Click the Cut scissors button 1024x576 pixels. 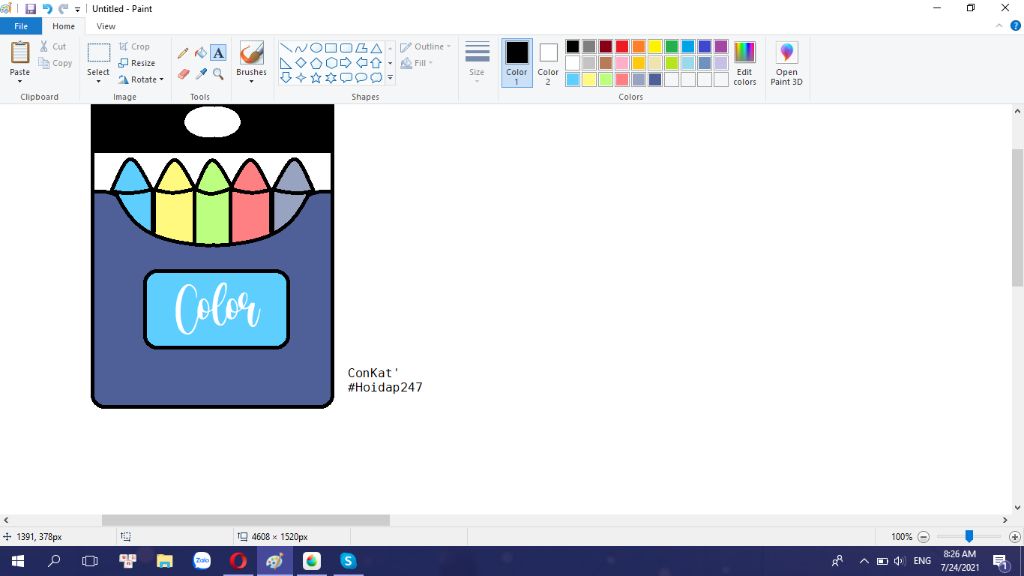pyautogui.click(x=53, y=46)
